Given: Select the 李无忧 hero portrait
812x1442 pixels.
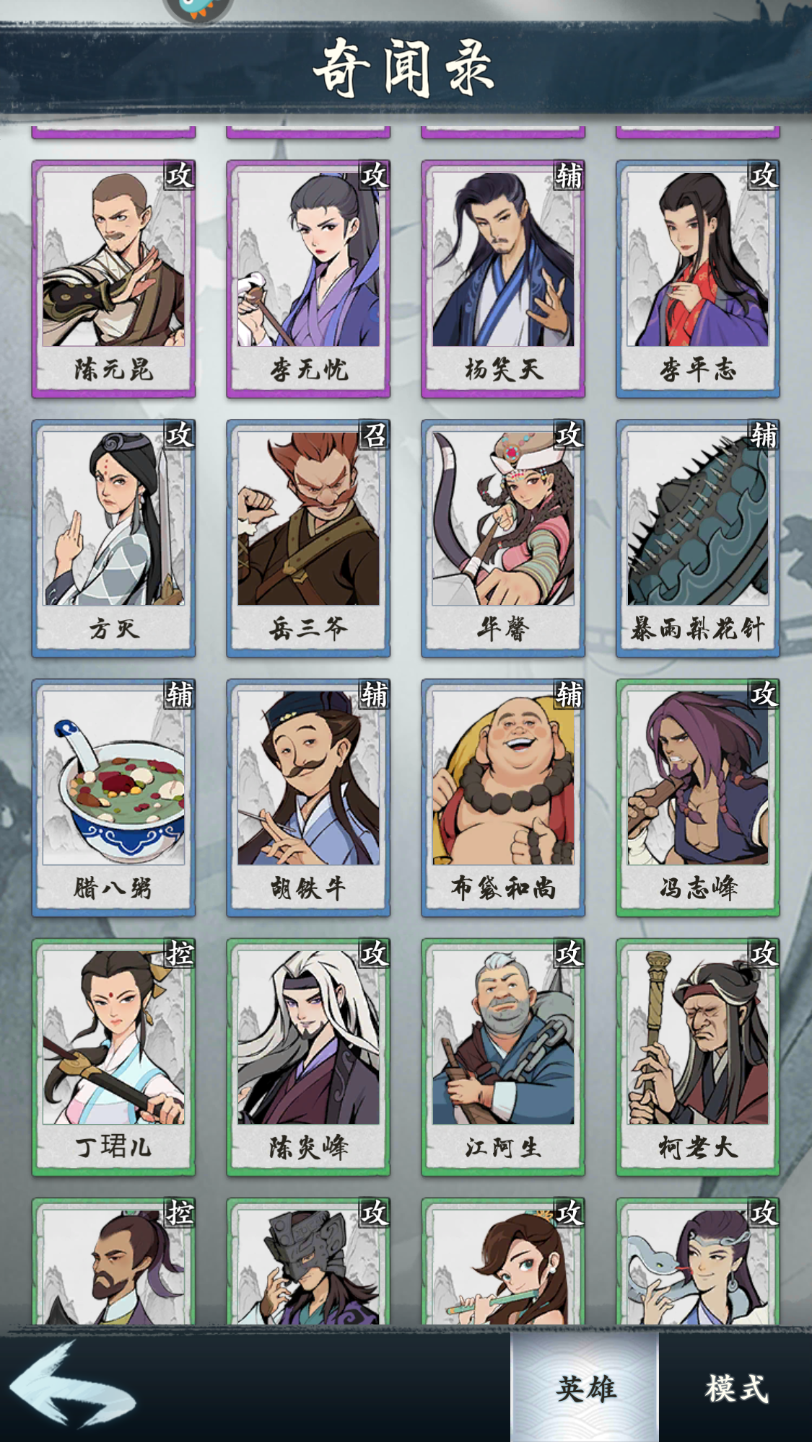Looking at the screenshot, I should pyautogui.click(x=308, y=278).
